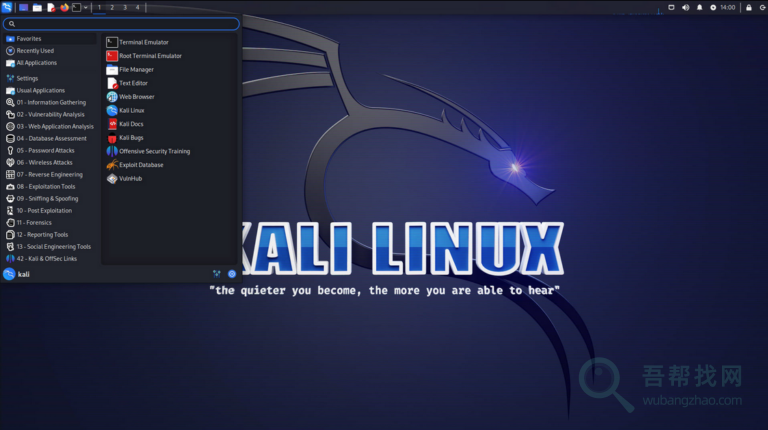The width and height of the screenshot is (768, 430).
Task: Click the log out icon in panel
Action: 761,7
